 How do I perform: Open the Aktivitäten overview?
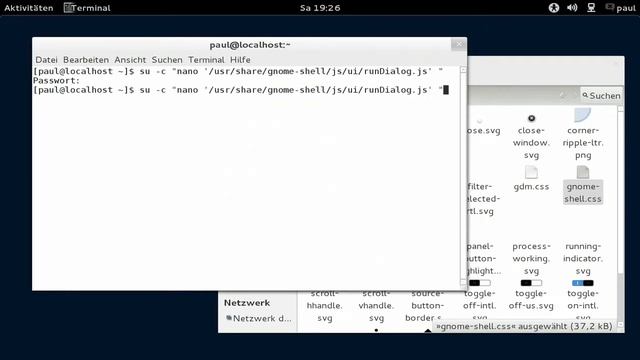tap(29, 8)
